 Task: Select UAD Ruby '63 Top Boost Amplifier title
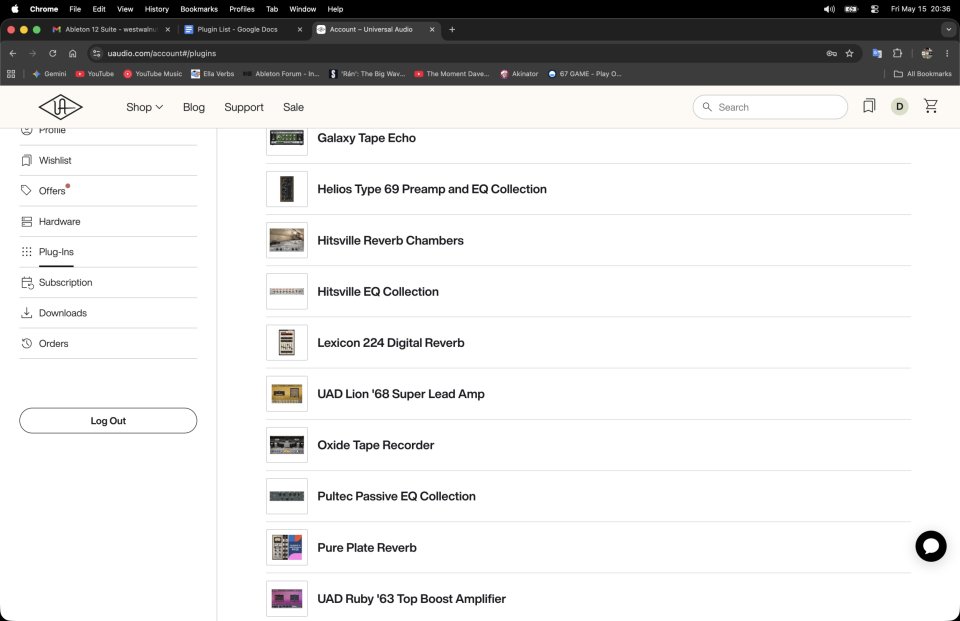[x=411, y=599]
